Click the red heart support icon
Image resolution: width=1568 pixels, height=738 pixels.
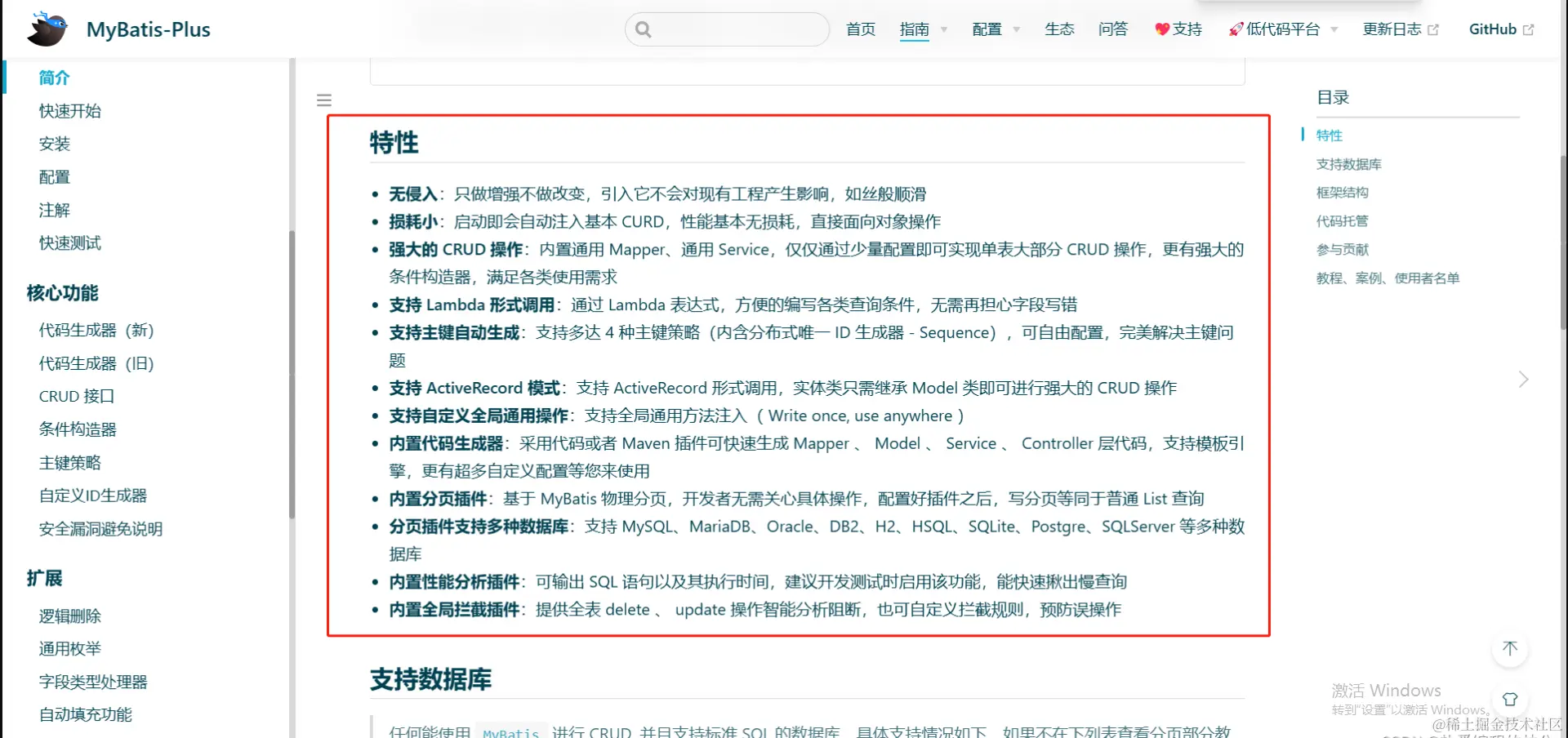pyautogui.click(x=1162, y=29)
